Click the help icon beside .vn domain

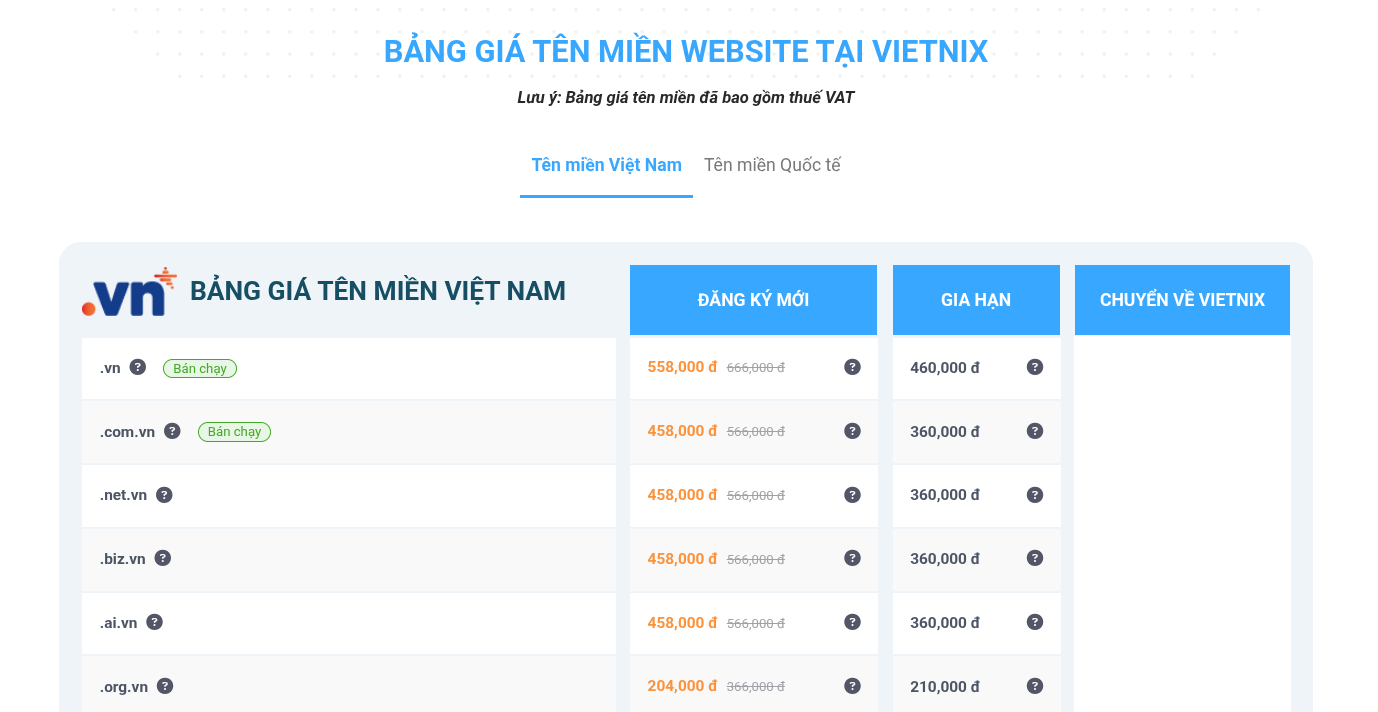[x=138, y=367]
